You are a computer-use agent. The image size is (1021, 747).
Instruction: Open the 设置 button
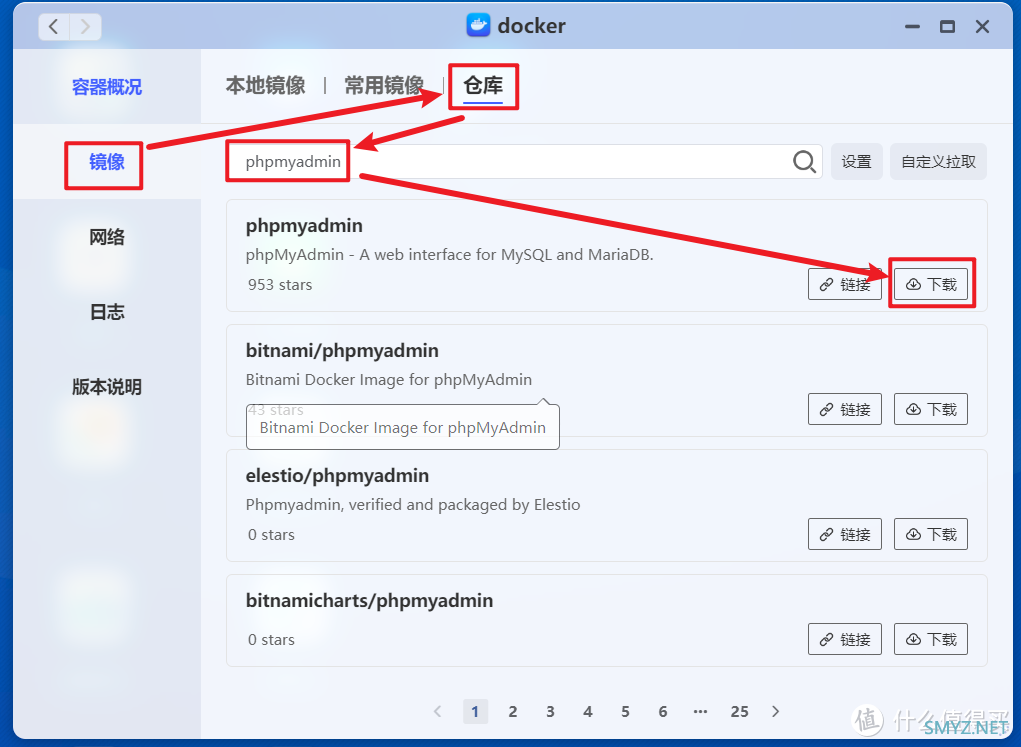click(856, 162)
